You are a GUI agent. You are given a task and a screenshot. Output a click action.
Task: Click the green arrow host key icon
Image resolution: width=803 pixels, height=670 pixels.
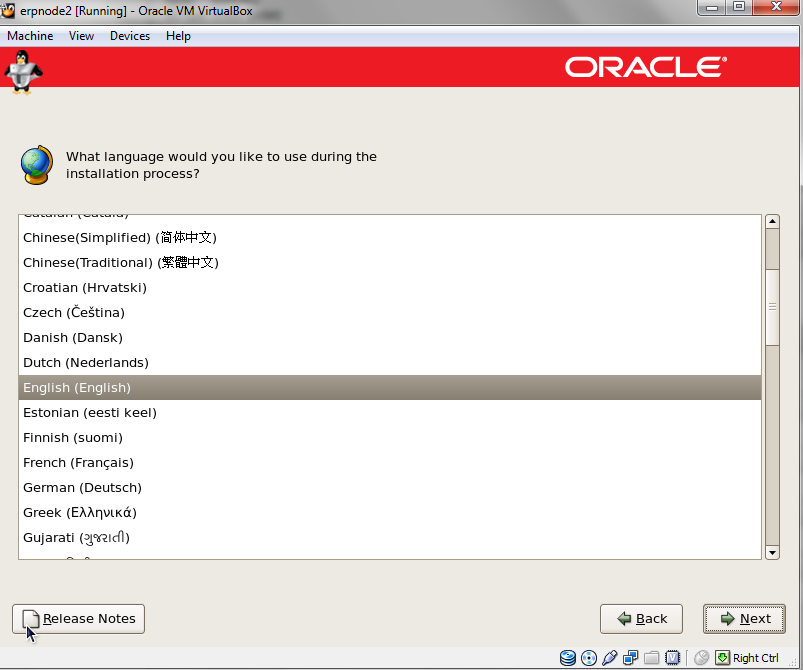coord(722,658)
